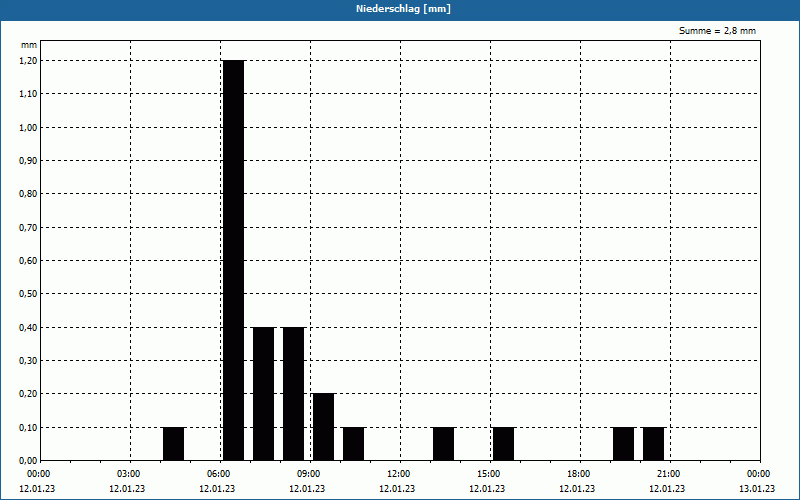This screenshot has width=800, height=500.
Task: Select the 12.01.23 date under 06:00
Action: (x=217, y=489)
